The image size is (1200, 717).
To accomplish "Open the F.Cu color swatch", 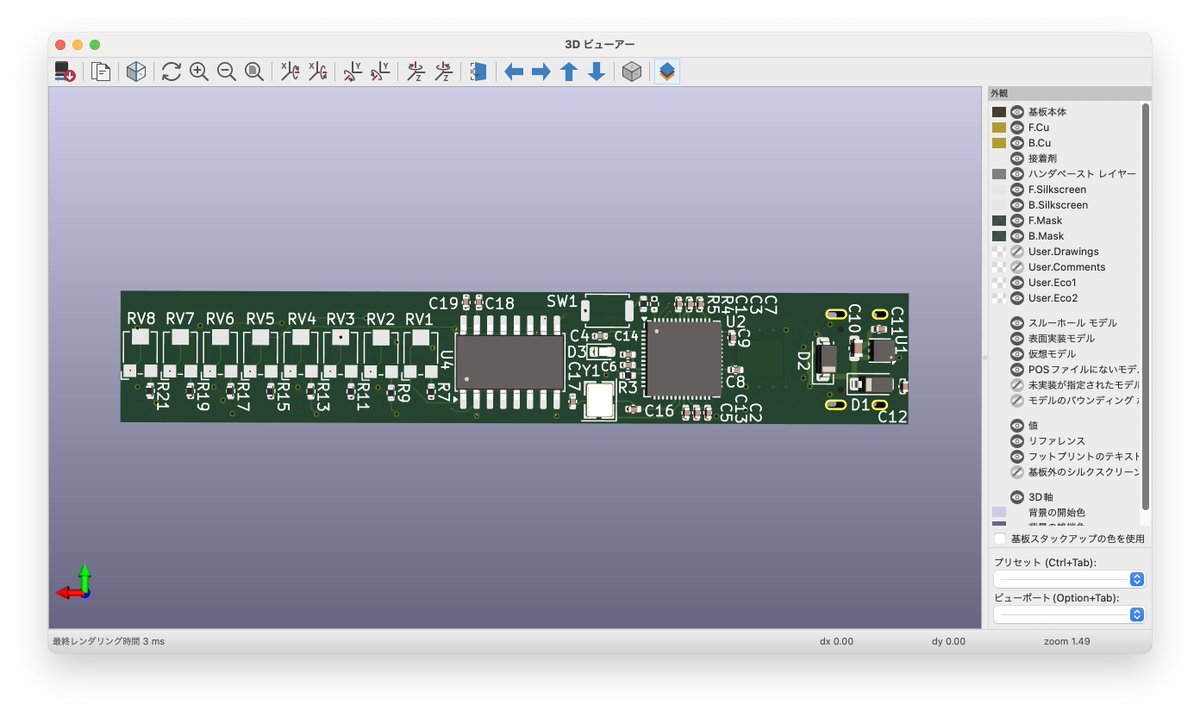I will (999, 127).
